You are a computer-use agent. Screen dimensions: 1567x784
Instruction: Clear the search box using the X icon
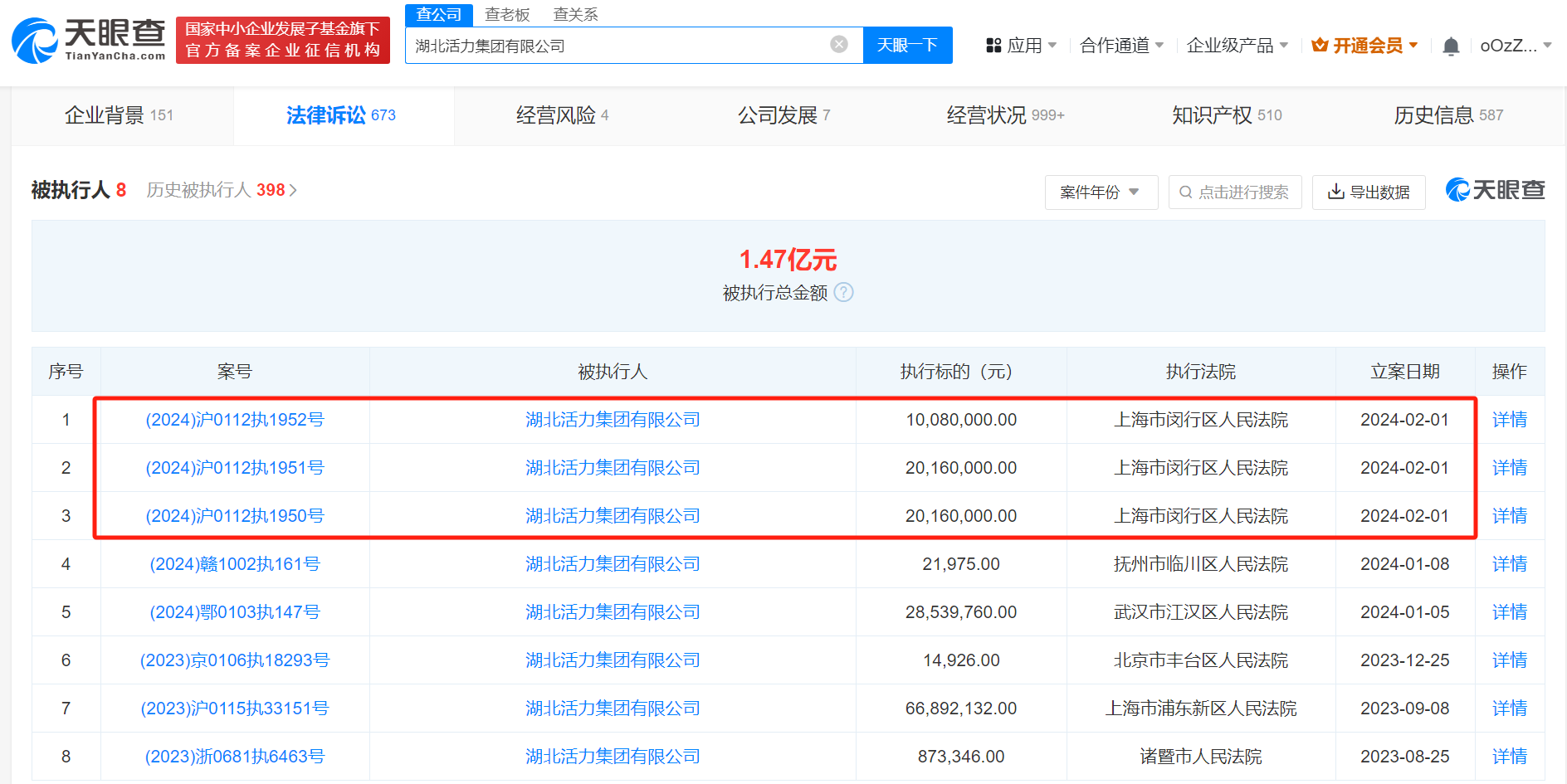(x=837, y=45)
